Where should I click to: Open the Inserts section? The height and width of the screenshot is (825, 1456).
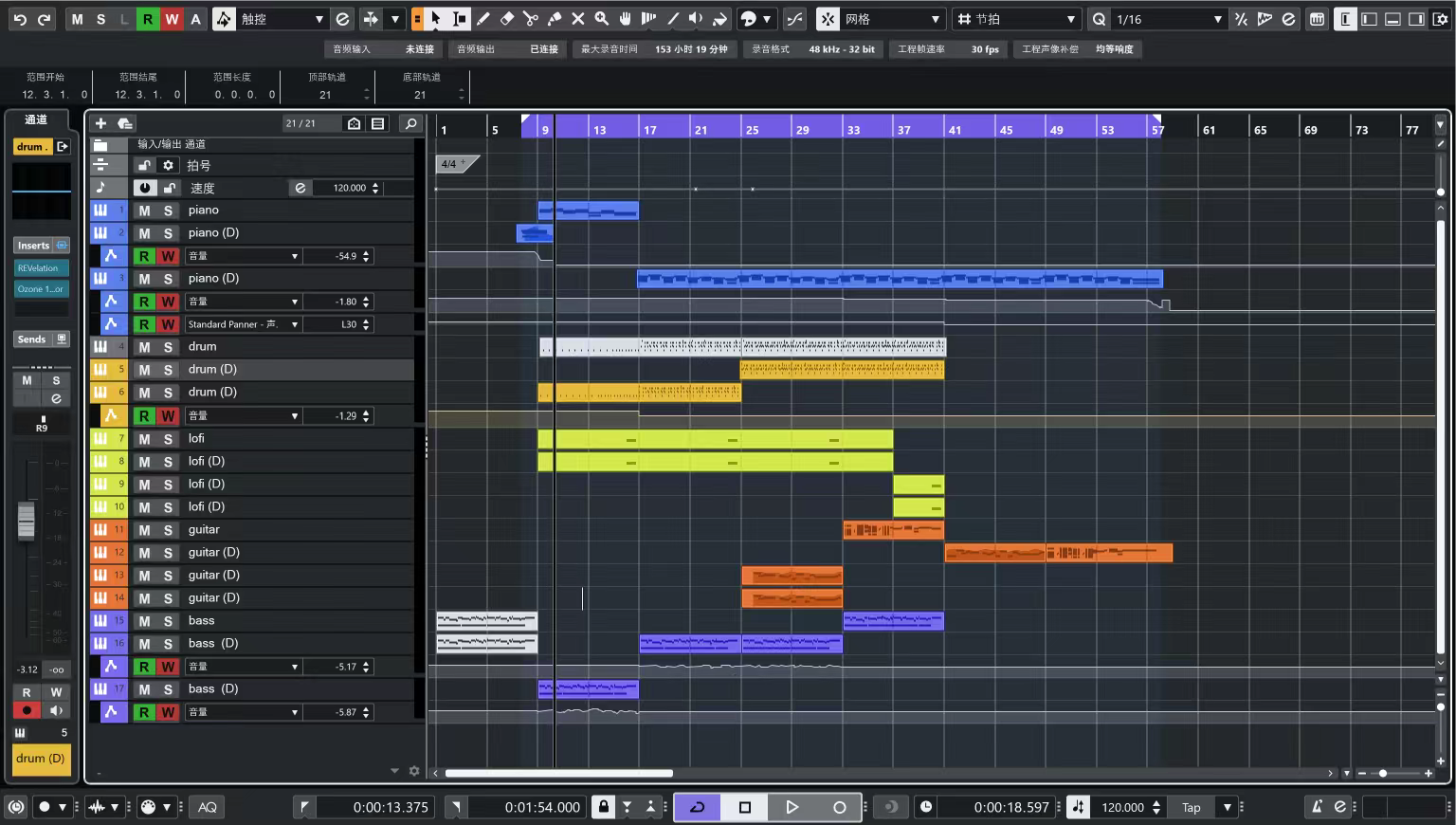tap(42, 246)
